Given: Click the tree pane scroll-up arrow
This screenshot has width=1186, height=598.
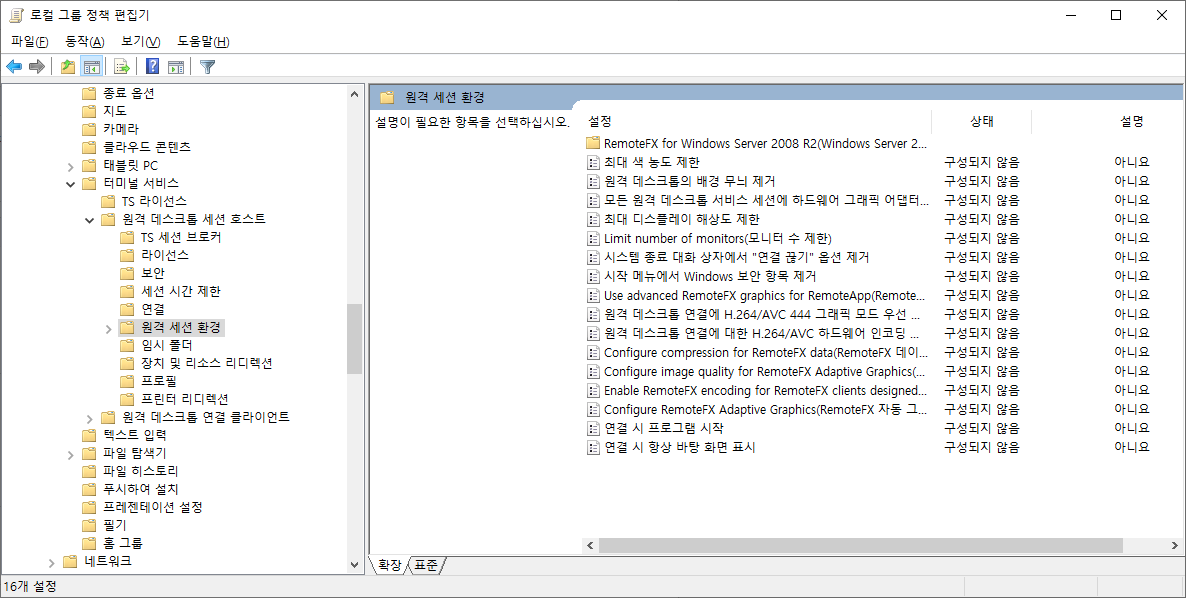Looking at the screenshot, I should (x=355, y=94).
